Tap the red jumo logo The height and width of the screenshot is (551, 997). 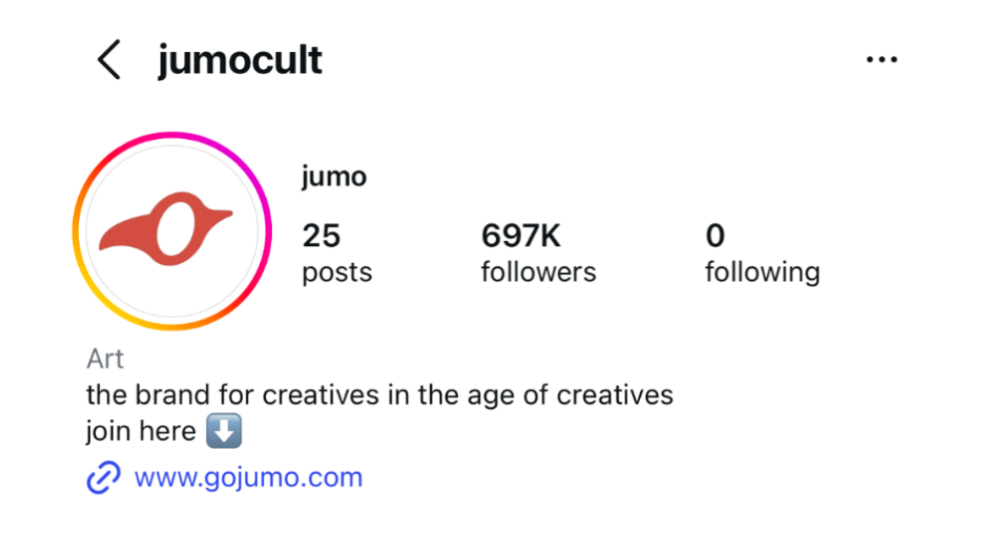(166, 230)
